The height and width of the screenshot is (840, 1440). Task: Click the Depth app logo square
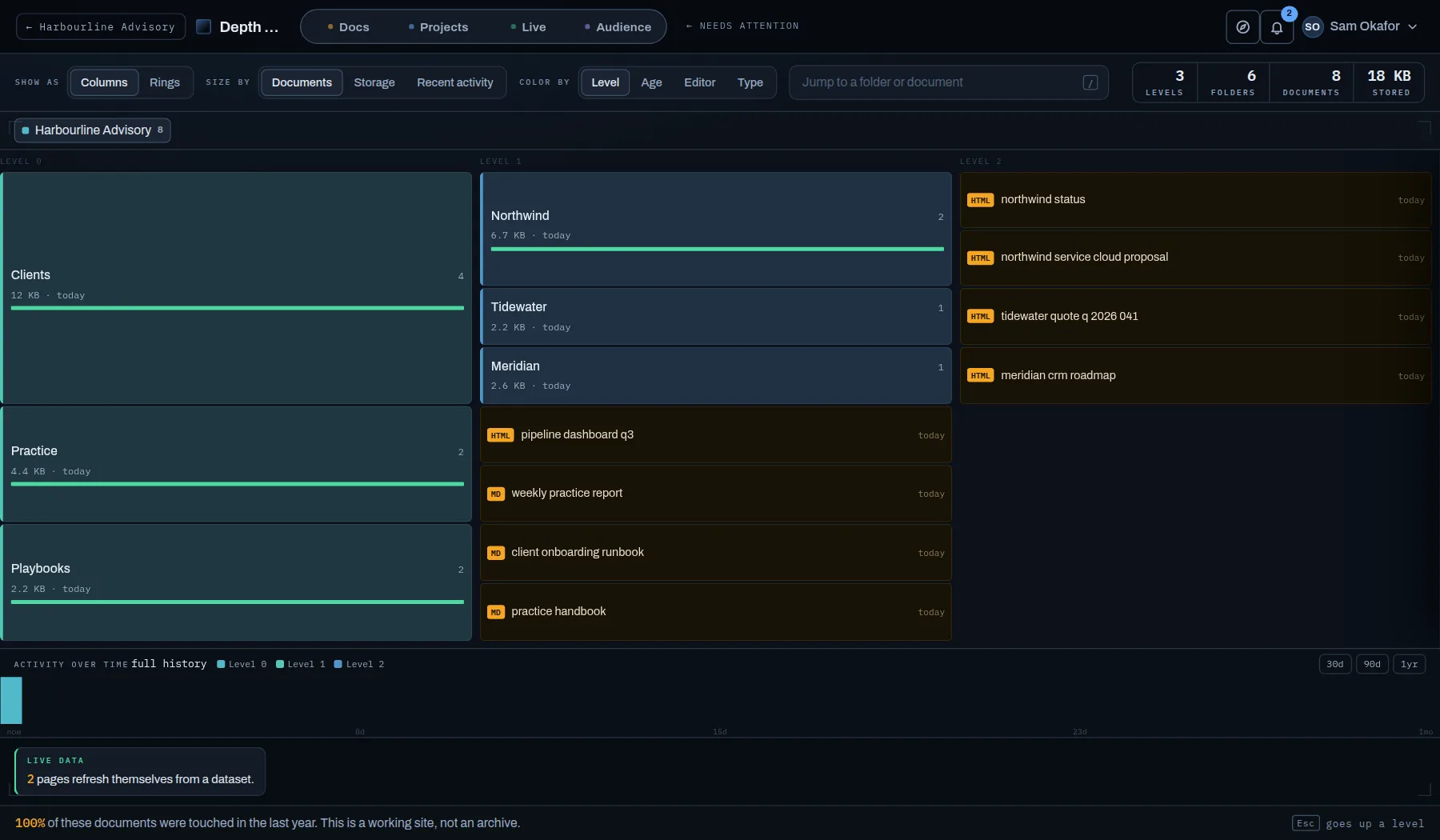[x=204, y=26]
